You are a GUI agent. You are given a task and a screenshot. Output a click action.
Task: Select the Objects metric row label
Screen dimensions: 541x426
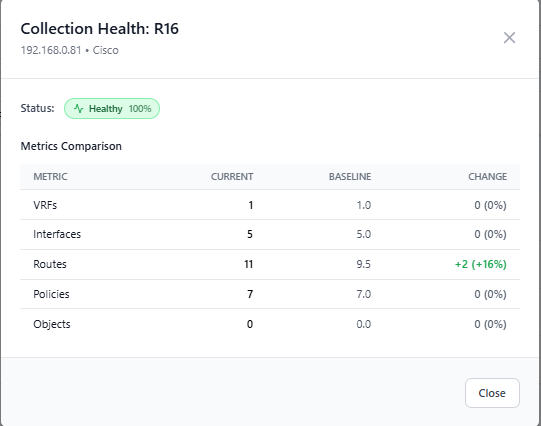tap(52, 324)
